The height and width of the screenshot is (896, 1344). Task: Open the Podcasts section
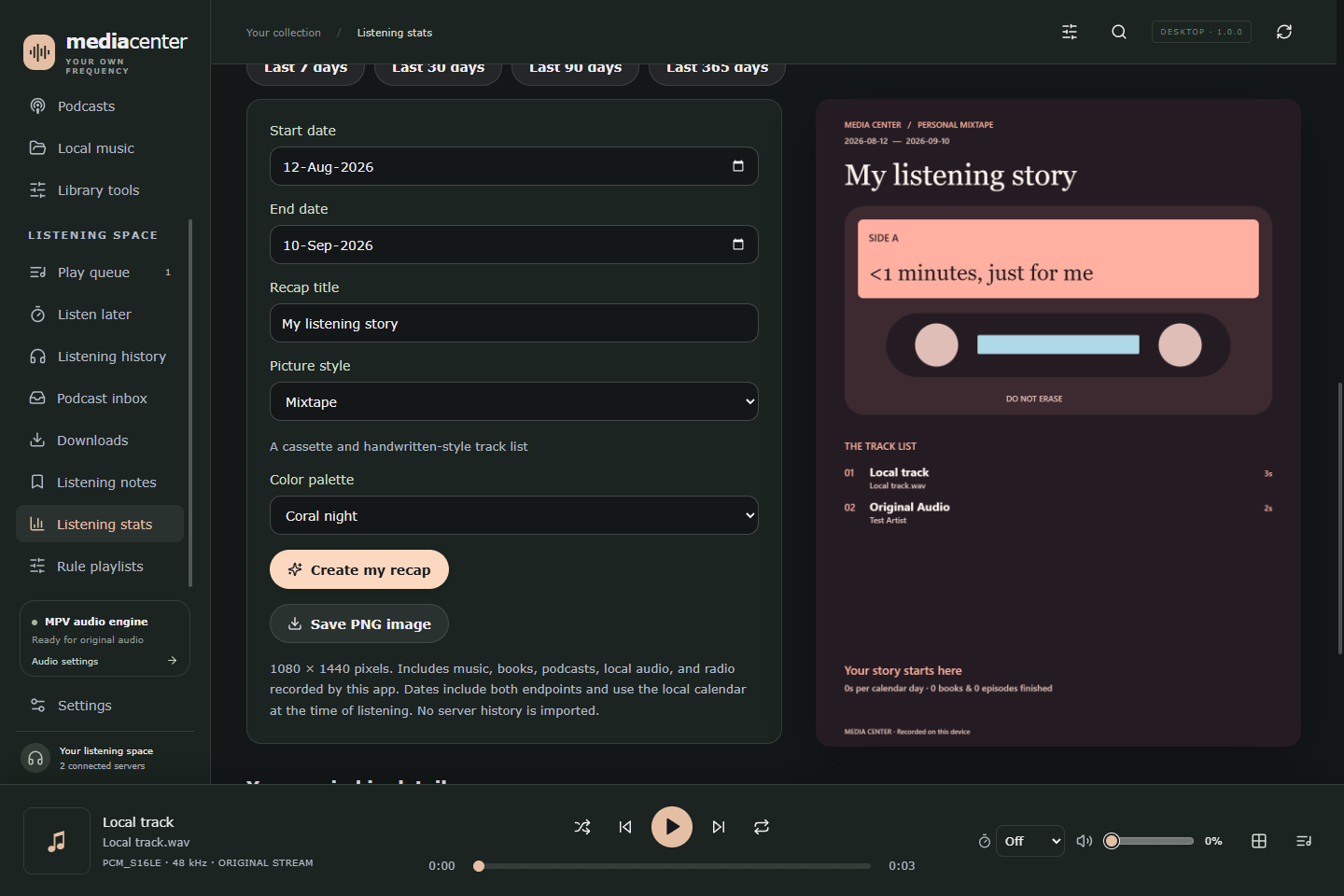(x=100, y=106)
